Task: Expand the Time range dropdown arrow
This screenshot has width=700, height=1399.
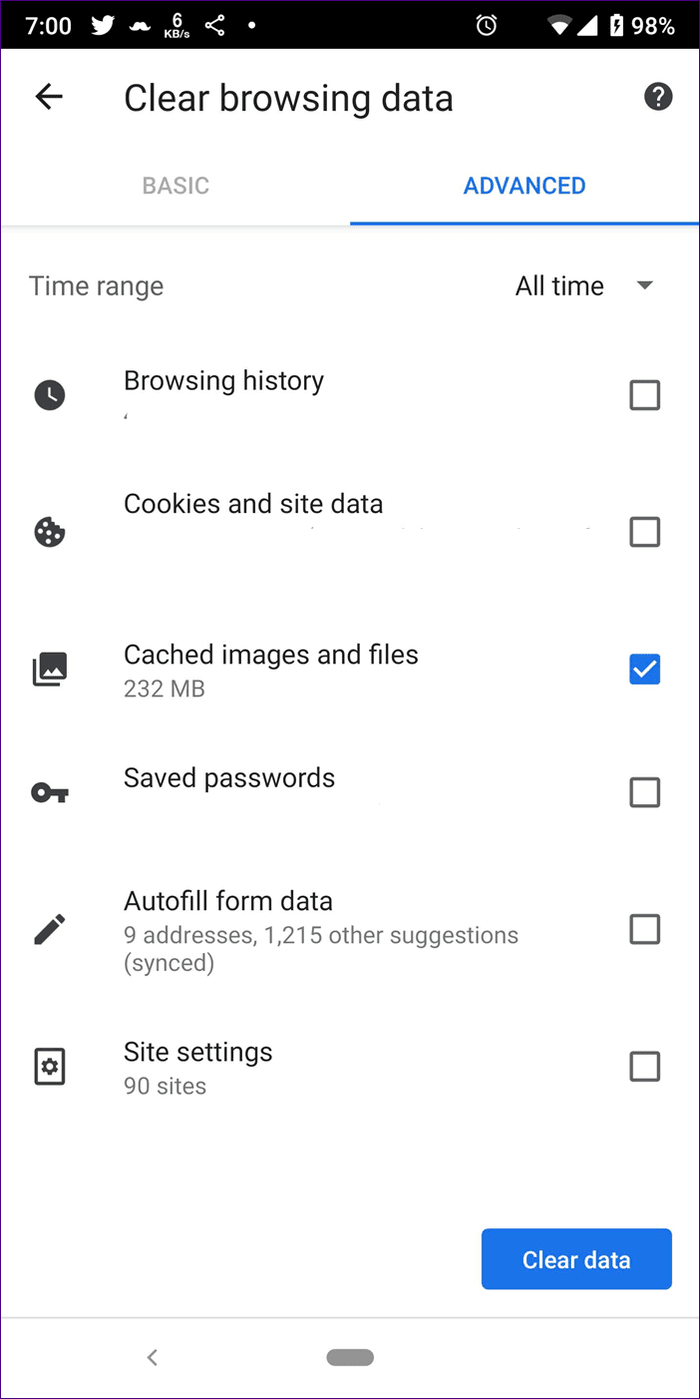Action: click(645, 286)
